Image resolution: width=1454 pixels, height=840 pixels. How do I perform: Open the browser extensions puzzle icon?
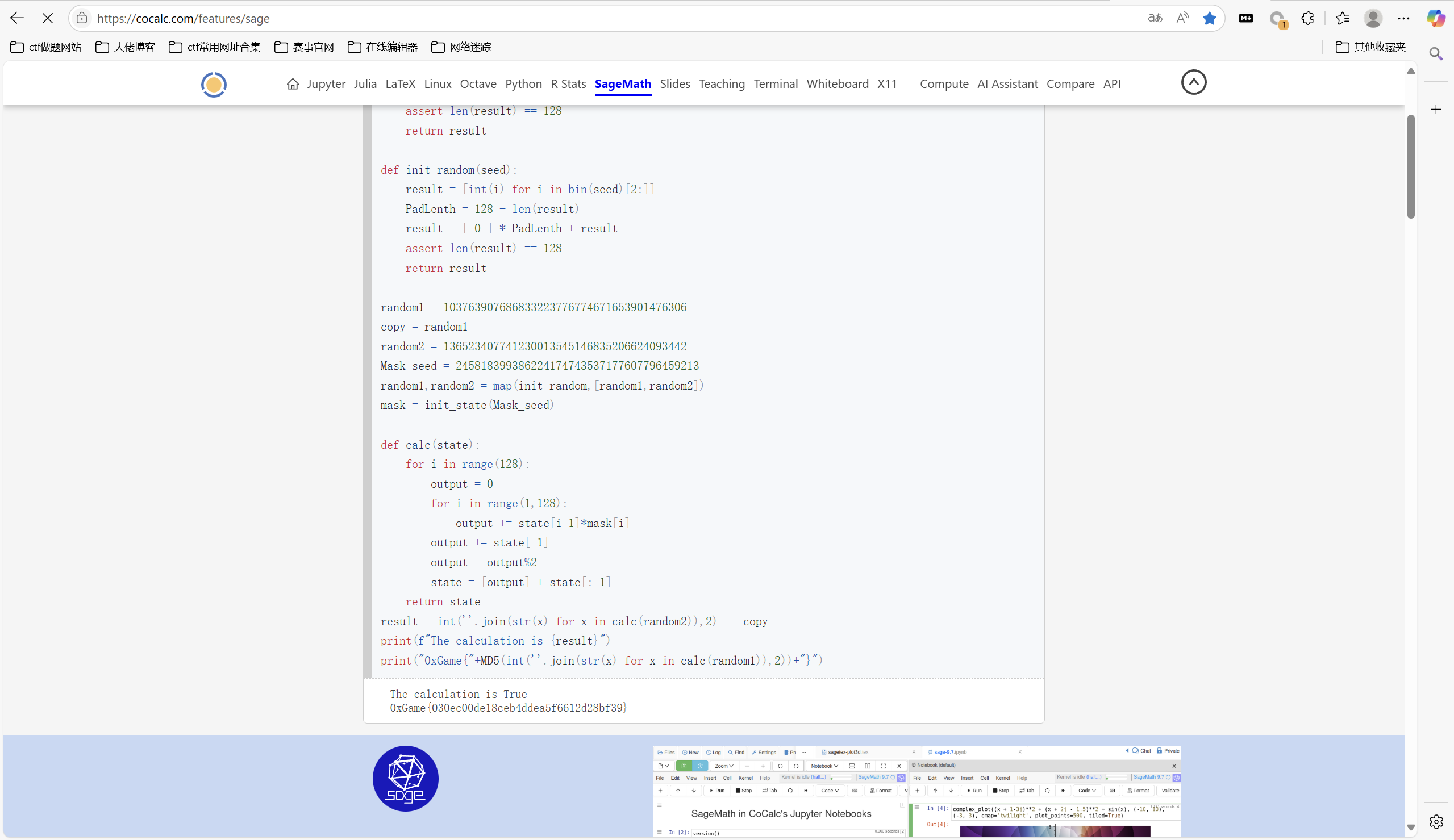pos(1307,18)
